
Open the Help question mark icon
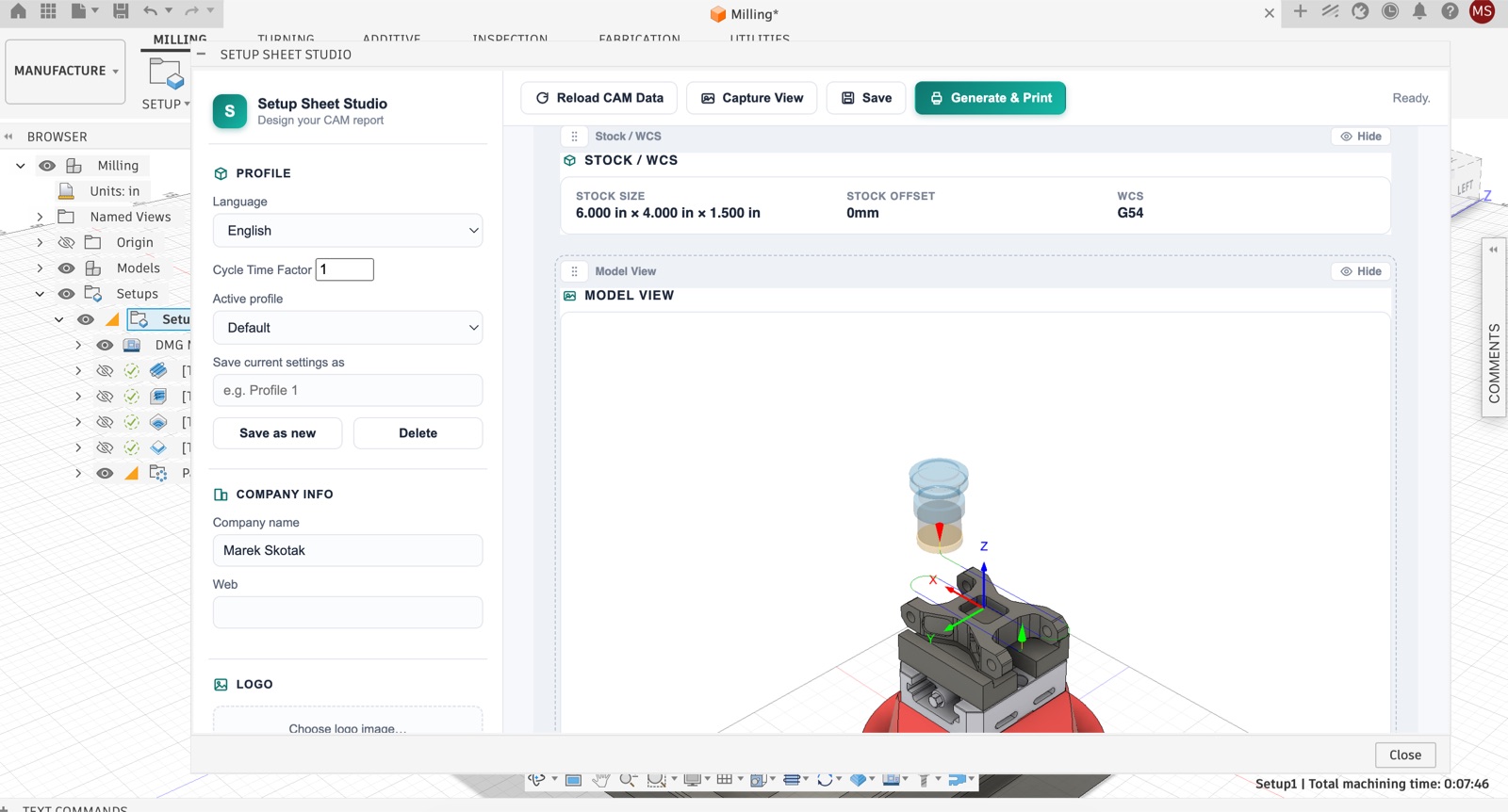pos(1451,11)
